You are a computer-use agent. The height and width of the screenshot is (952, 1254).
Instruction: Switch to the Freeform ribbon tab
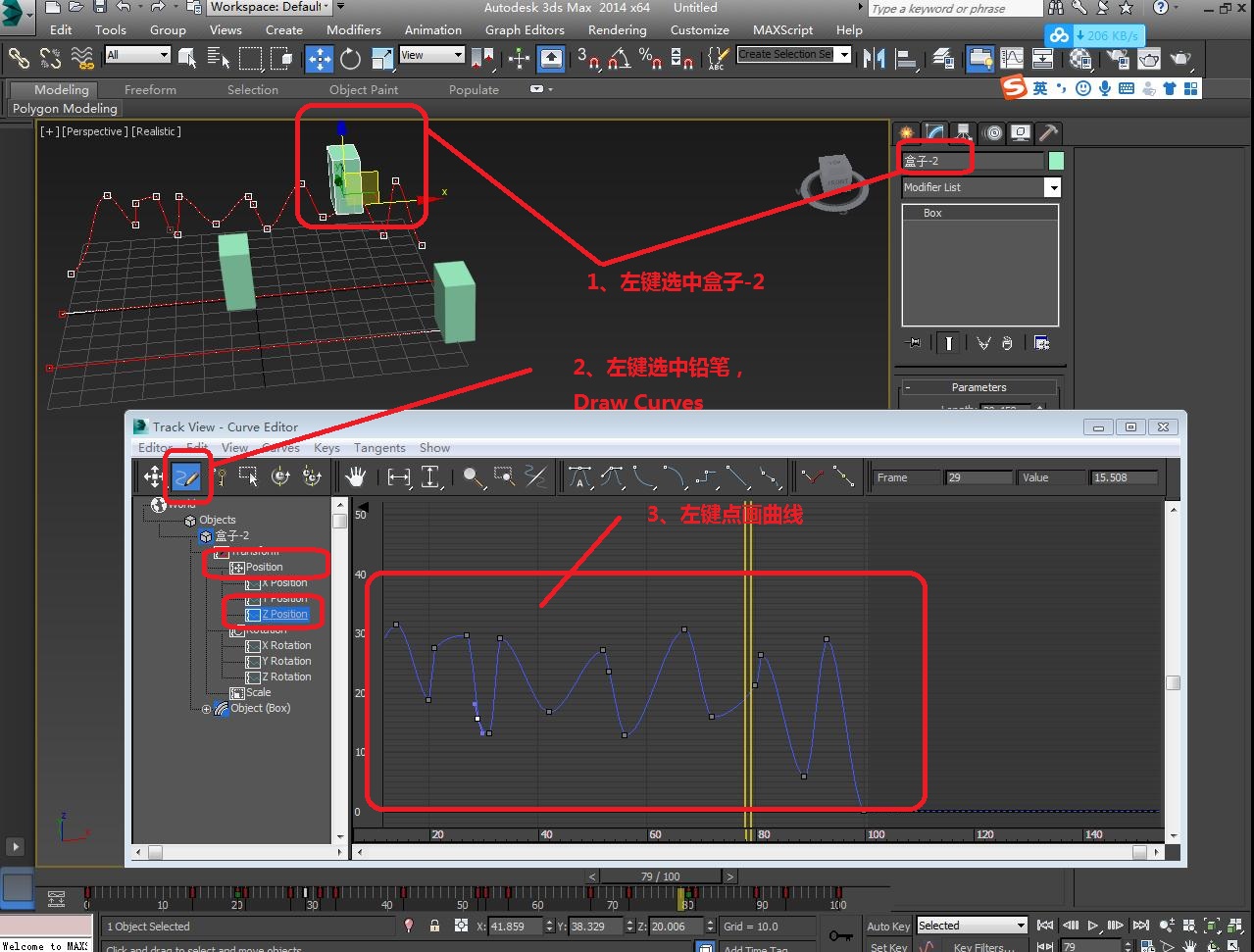[150, 90]
